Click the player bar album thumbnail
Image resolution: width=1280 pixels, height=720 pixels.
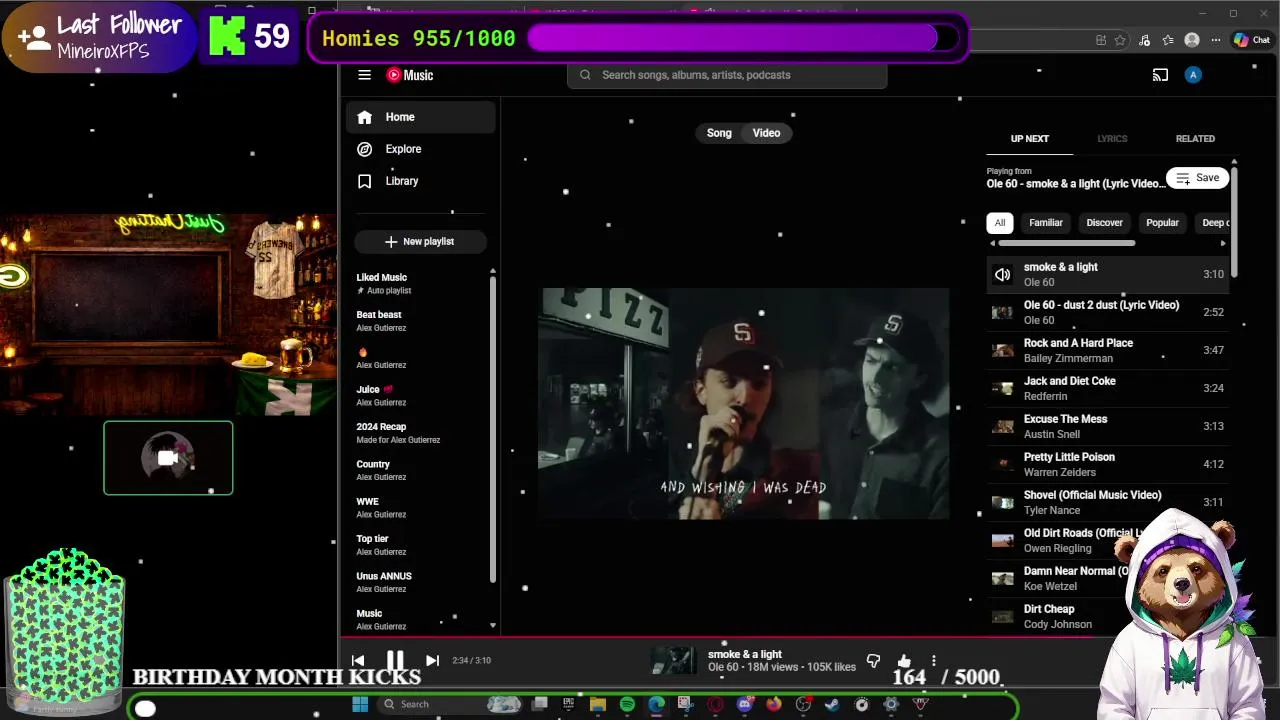[x=672, y=660]
